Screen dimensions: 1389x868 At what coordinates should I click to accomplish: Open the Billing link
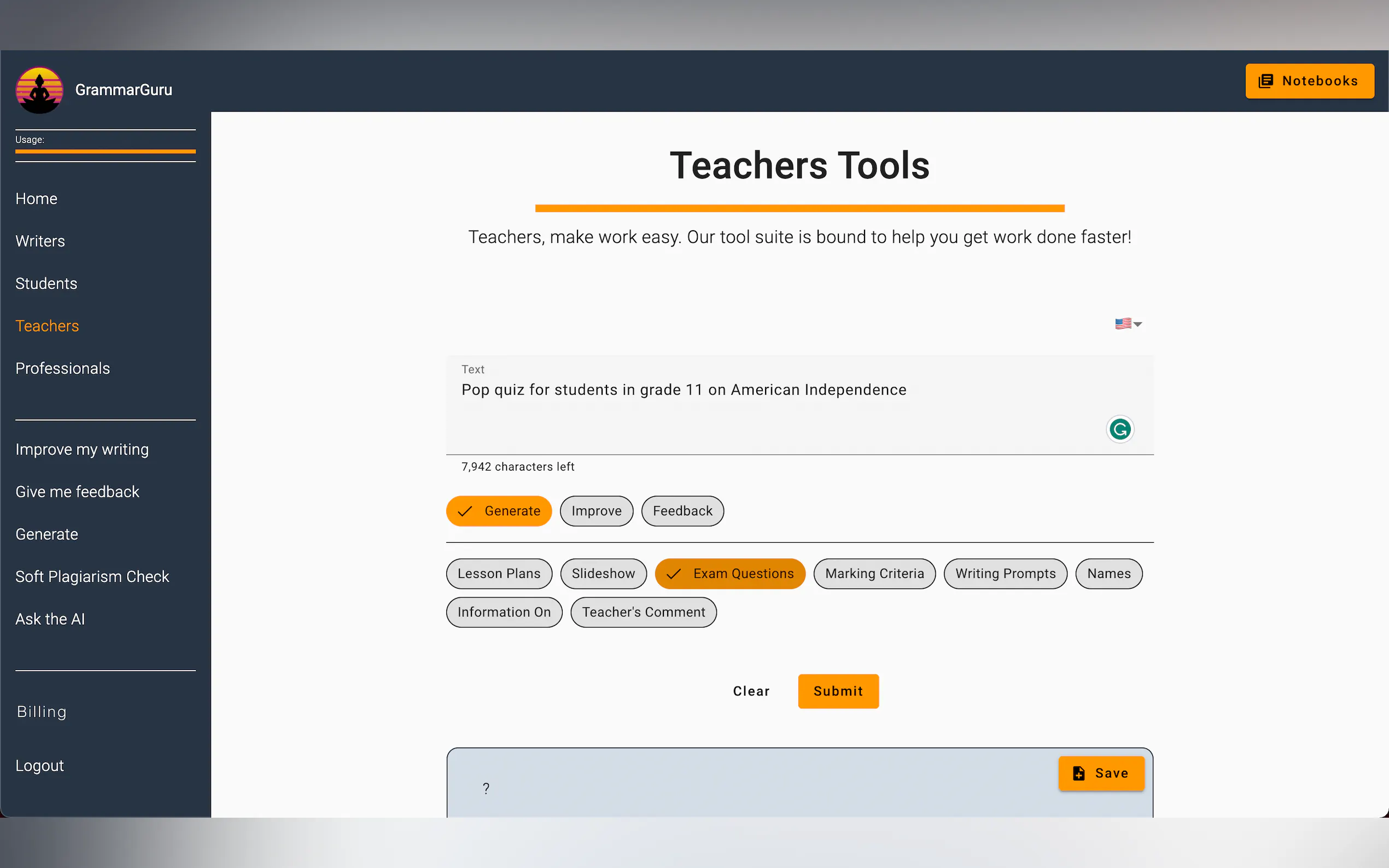(42, 712)
